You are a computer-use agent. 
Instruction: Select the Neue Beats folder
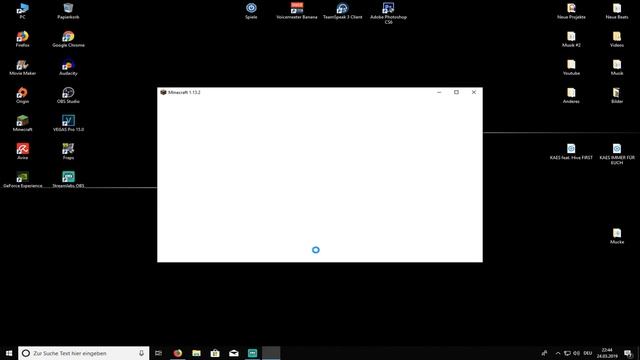(617, 11)
